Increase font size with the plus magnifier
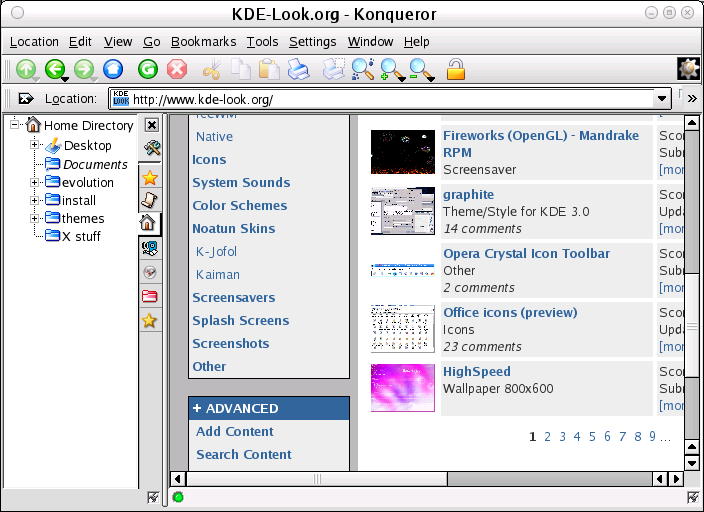The width and height of the screenshot is (704, 512). 392,70
